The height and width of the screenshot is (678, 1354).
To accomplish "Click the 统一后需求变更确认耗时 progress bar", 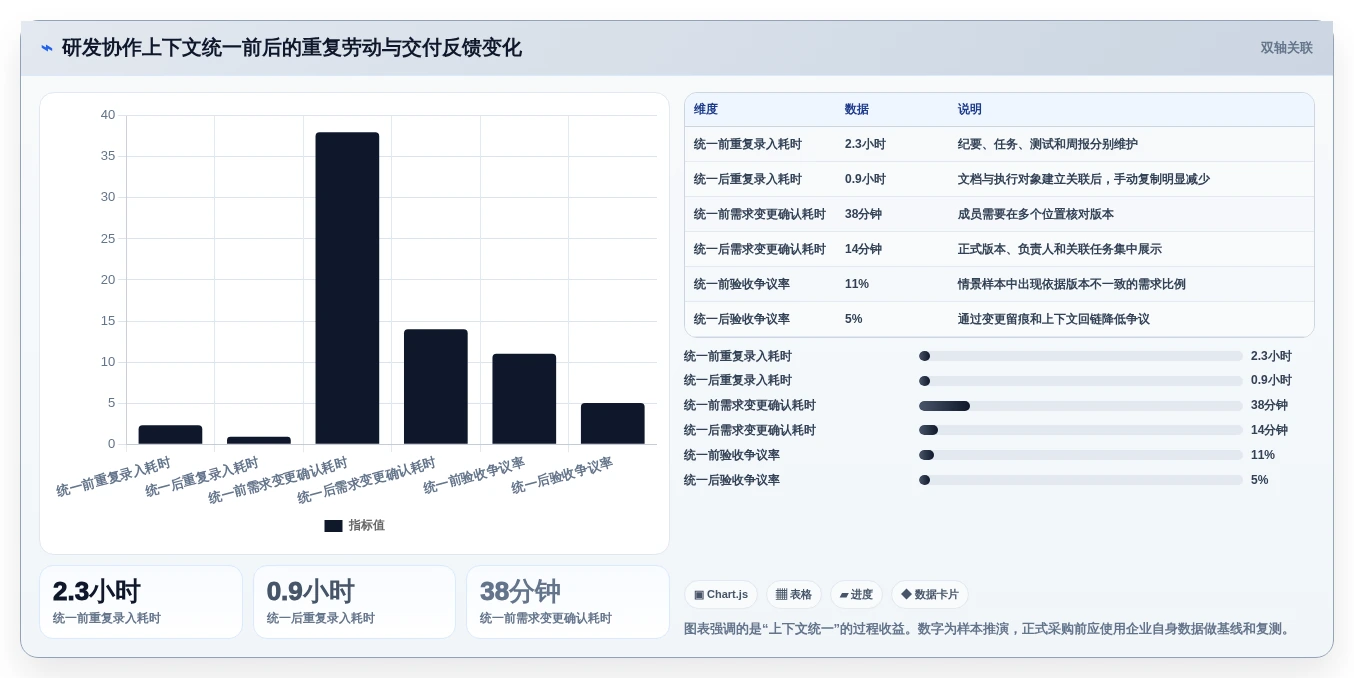I will 1081,431.
